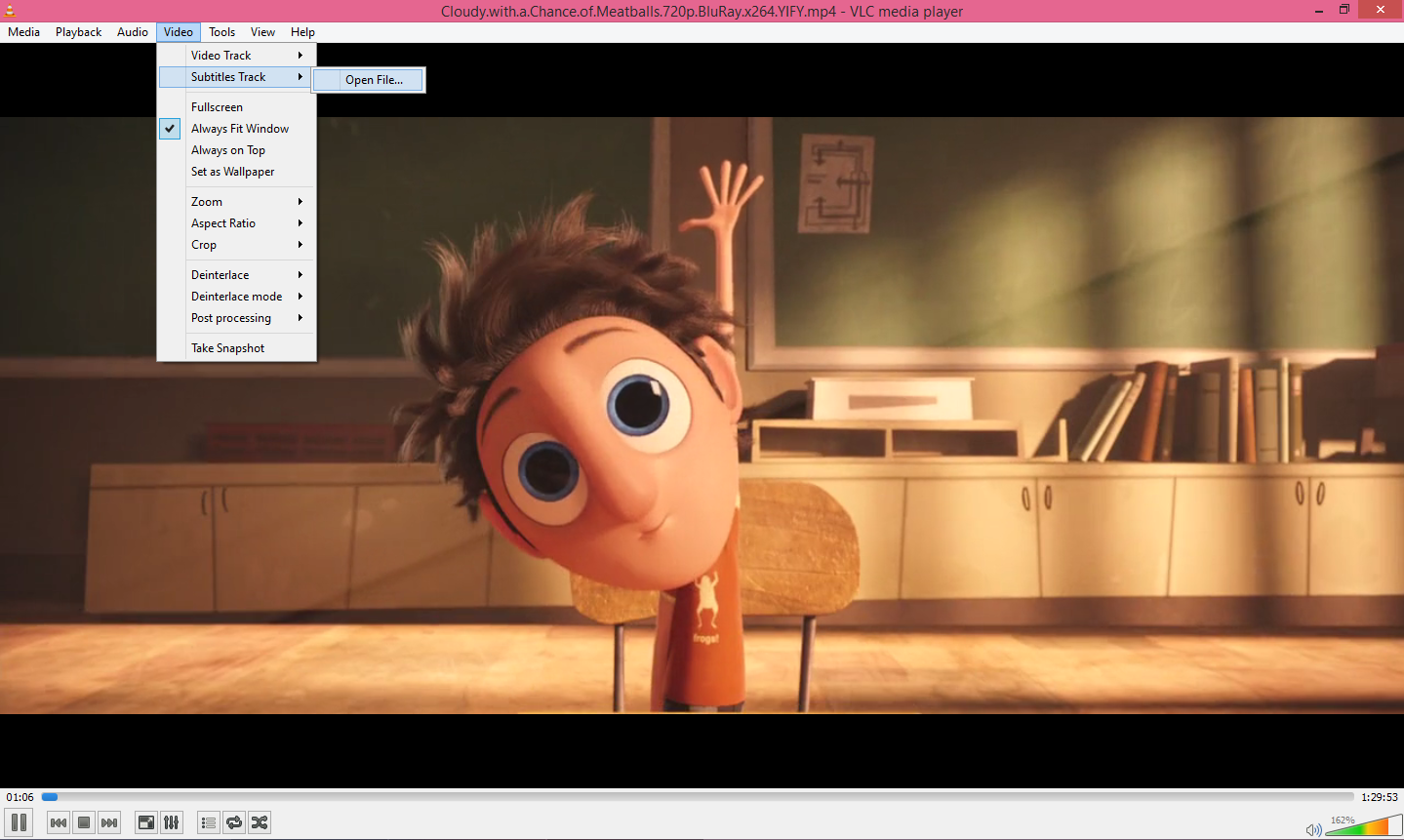Click the elapsed time 01:06 label
The width and height of the screenshot is (1404, 840).
point(20,797)
